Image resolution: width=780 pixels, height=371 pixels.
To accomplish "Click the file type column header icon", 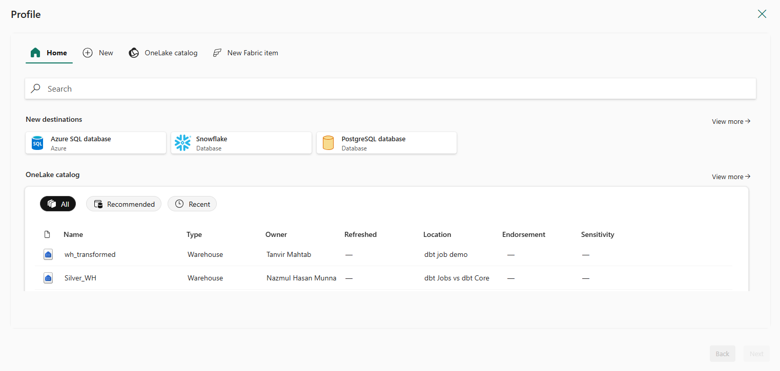I will coord(47,234).
